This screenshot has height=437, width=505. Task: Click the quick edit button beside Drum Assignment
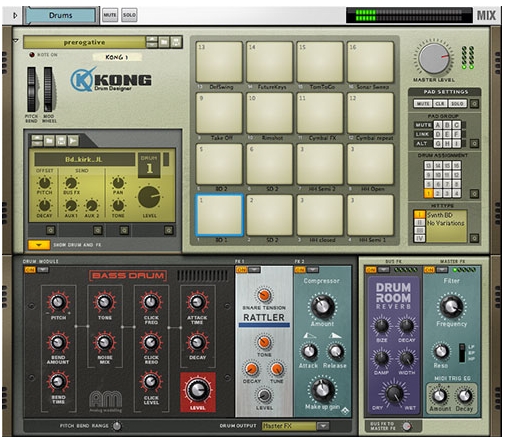point(474,194)
